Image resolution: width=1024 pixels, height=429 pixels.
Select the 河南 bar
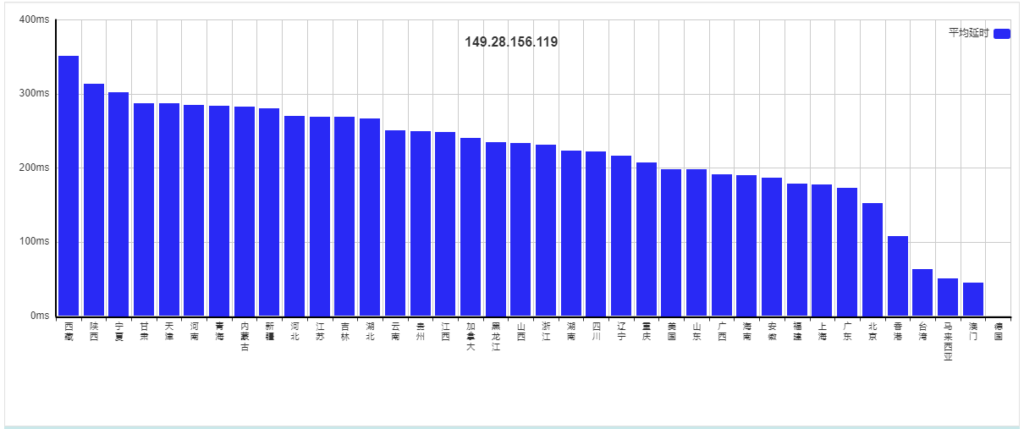tap(194, 210)
